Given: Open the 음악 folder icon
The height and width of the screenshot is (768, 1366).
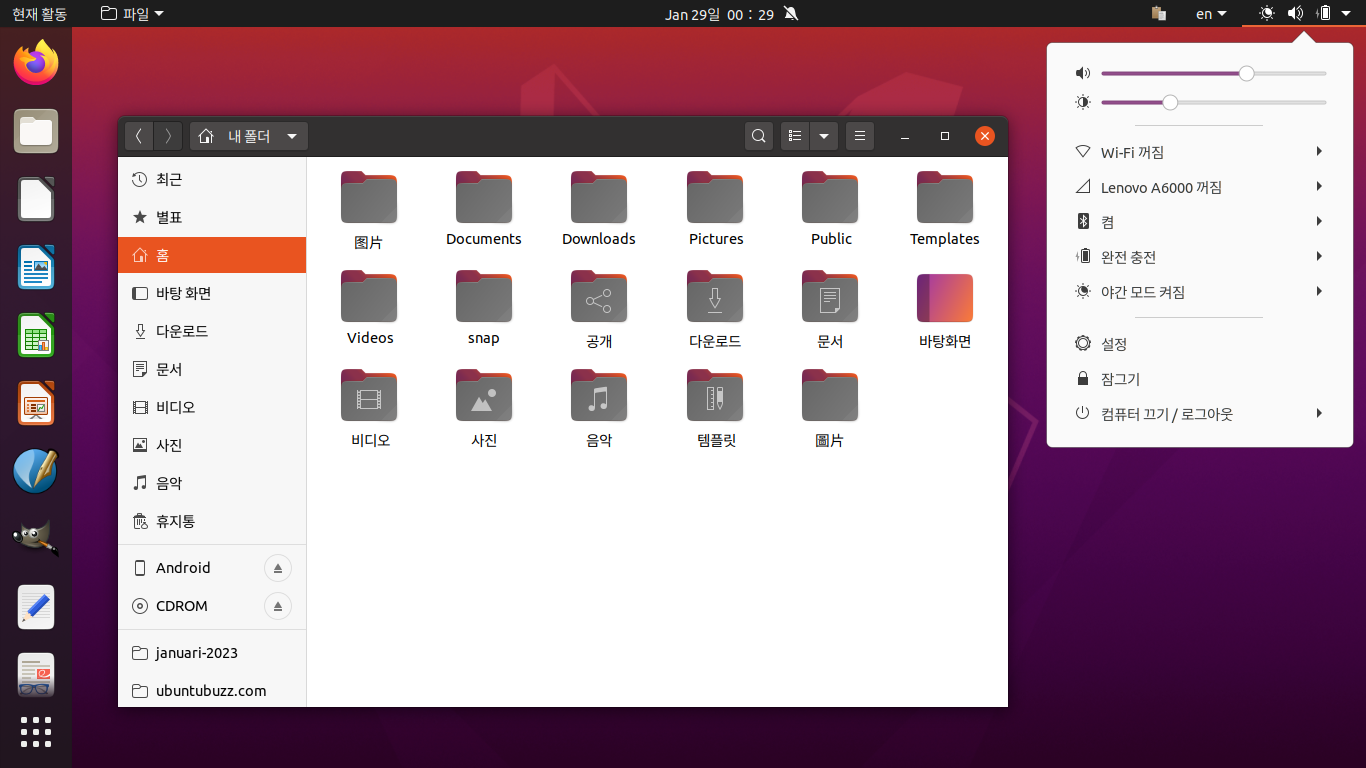Looking at the screenshot, I should coord(599,396).
